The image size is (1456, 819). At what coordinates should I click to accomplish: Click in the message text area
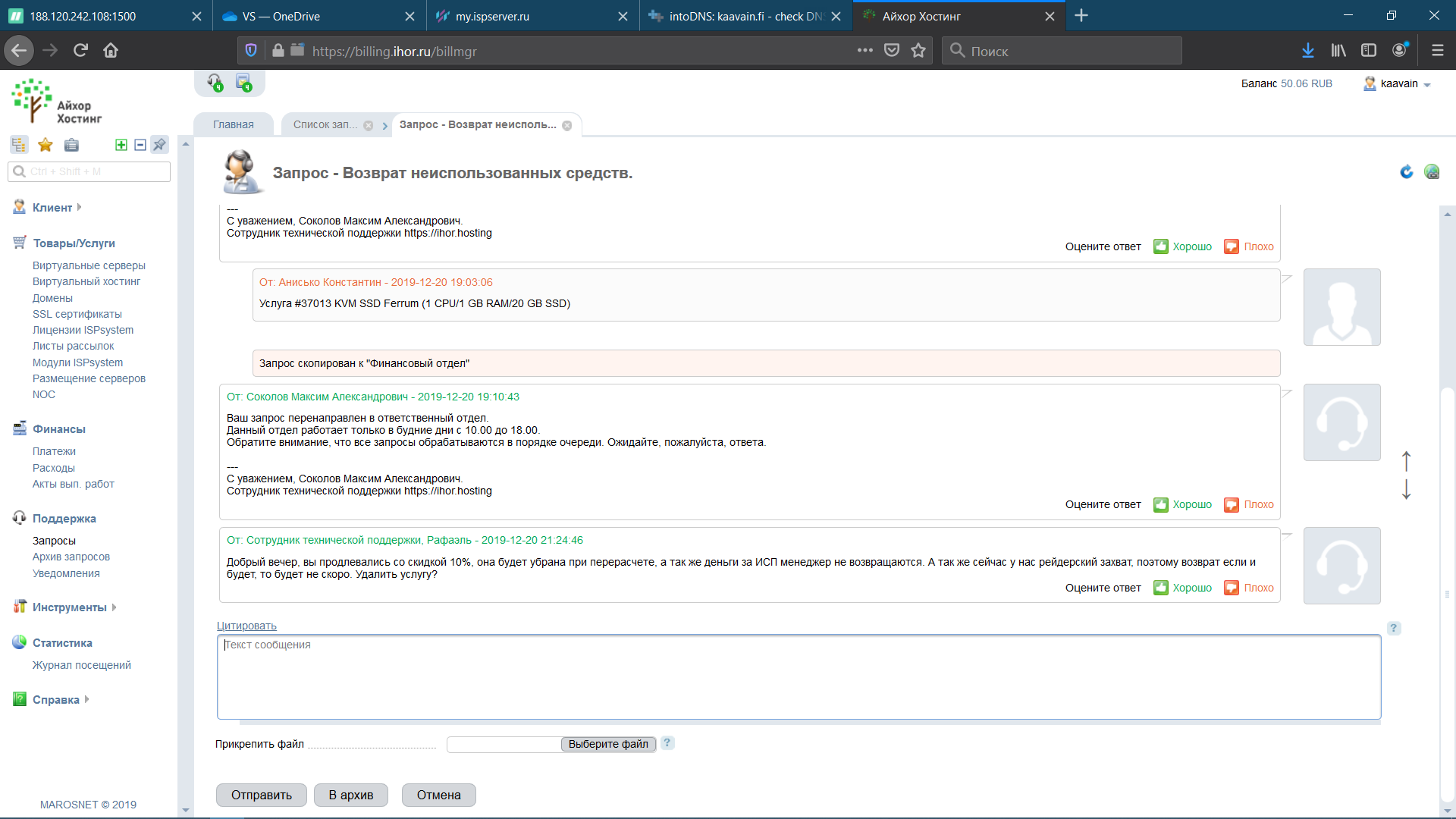click(x=798, y=676)
